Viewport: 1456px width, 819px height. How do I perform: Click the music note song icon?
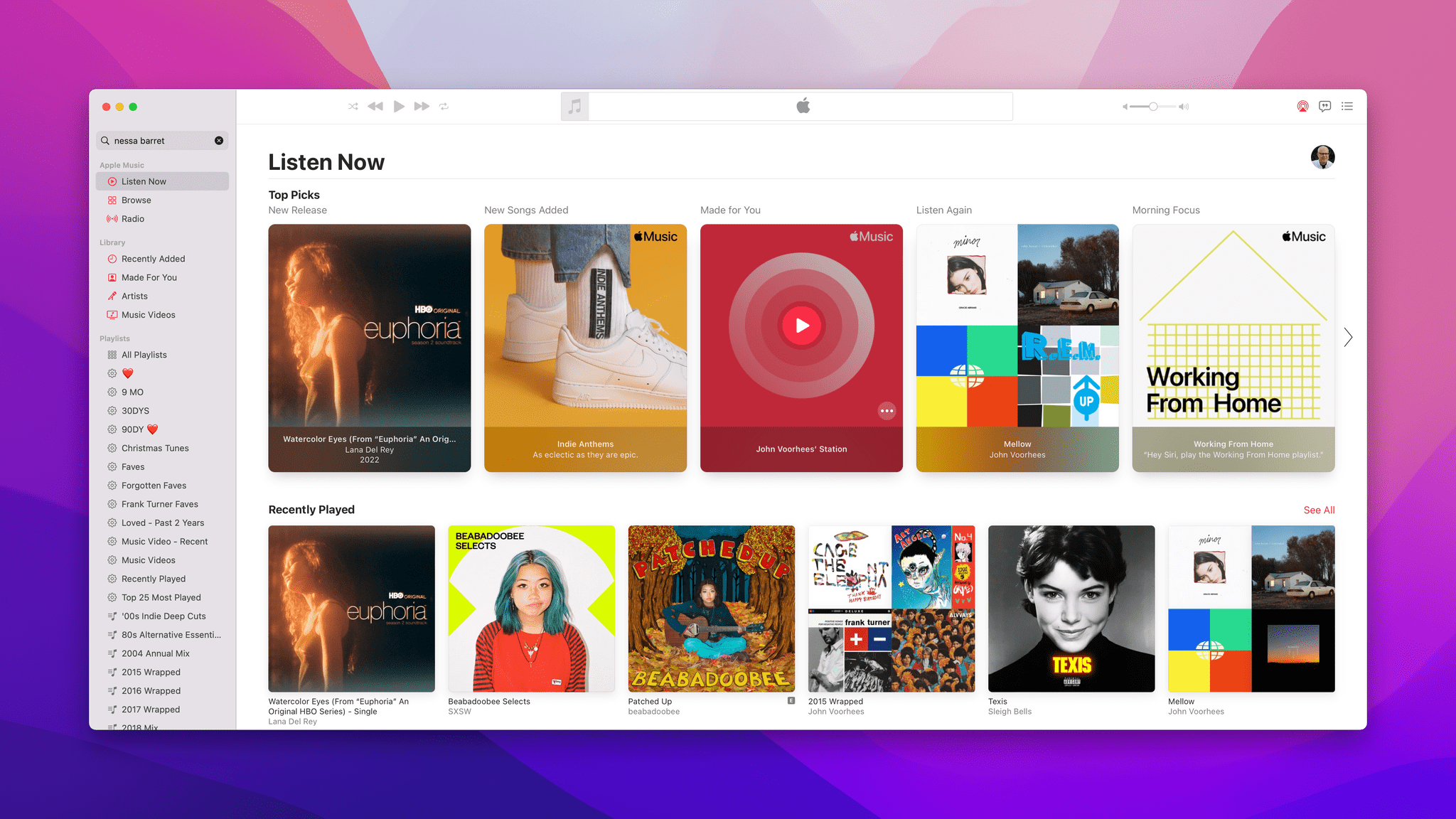pos(575,106)
